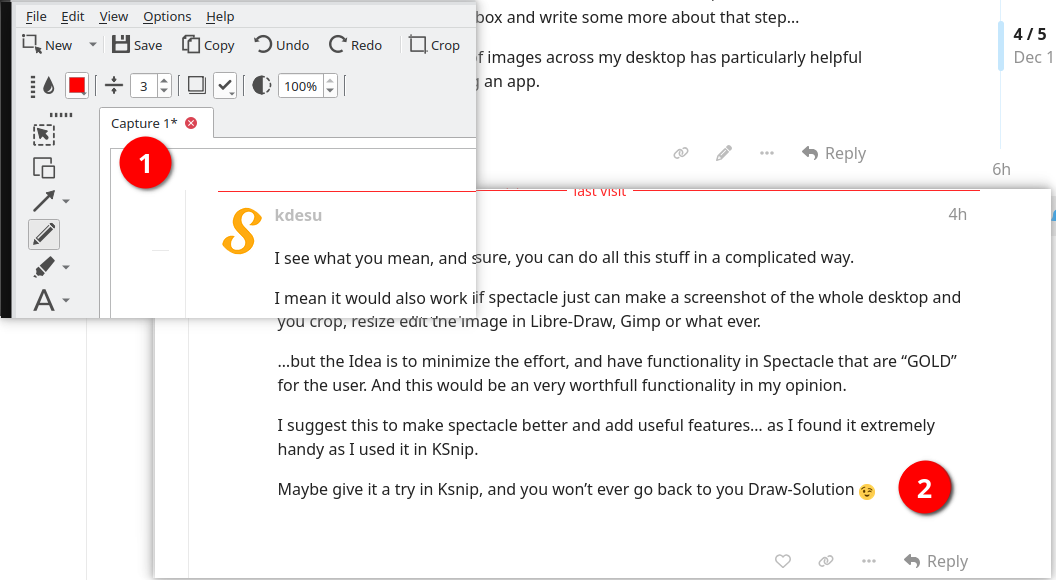
Task: Select the Arrow annotation tool
Action: pos(44,201)
